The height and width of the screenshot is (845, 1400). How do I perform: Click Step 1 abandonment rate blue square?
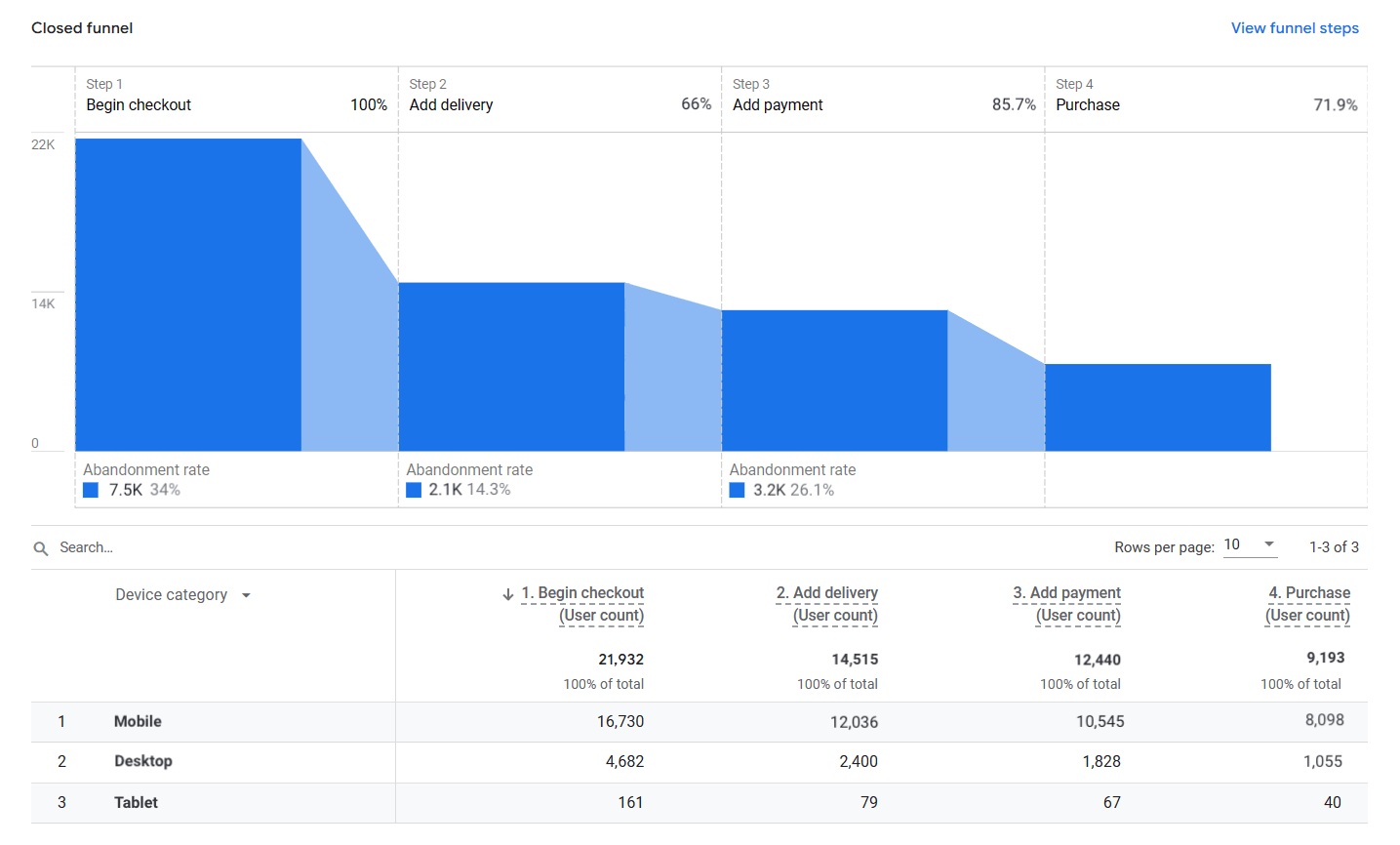click(91, 490)
